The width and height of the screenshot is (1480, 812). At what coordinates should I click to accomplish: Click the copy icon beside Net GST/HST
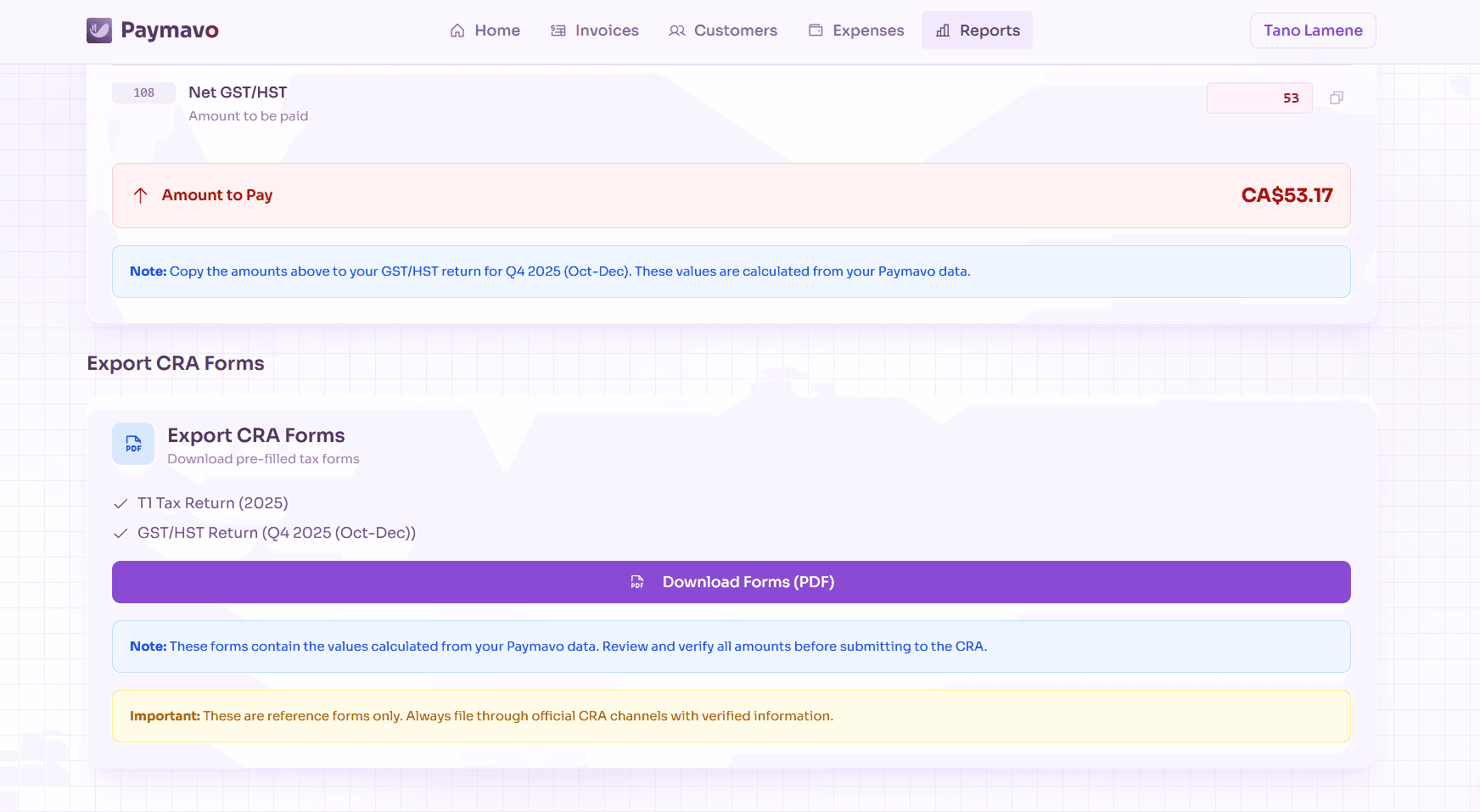(1337, 98)
